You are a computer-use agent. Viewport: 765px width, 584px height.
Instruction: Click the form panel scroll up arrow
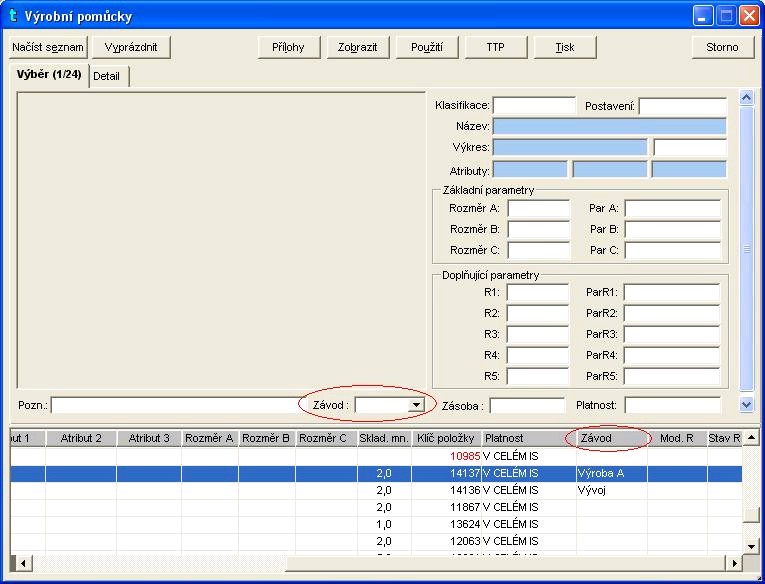pos(746,98)
